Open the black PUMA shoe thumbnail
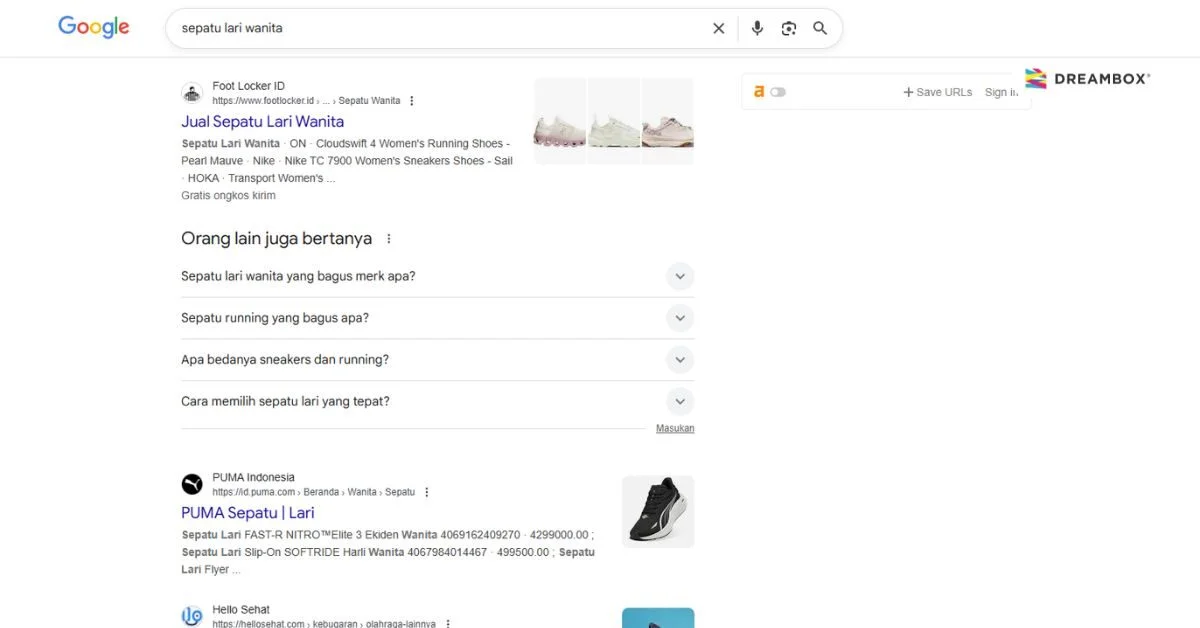 [x=658, y=512]
